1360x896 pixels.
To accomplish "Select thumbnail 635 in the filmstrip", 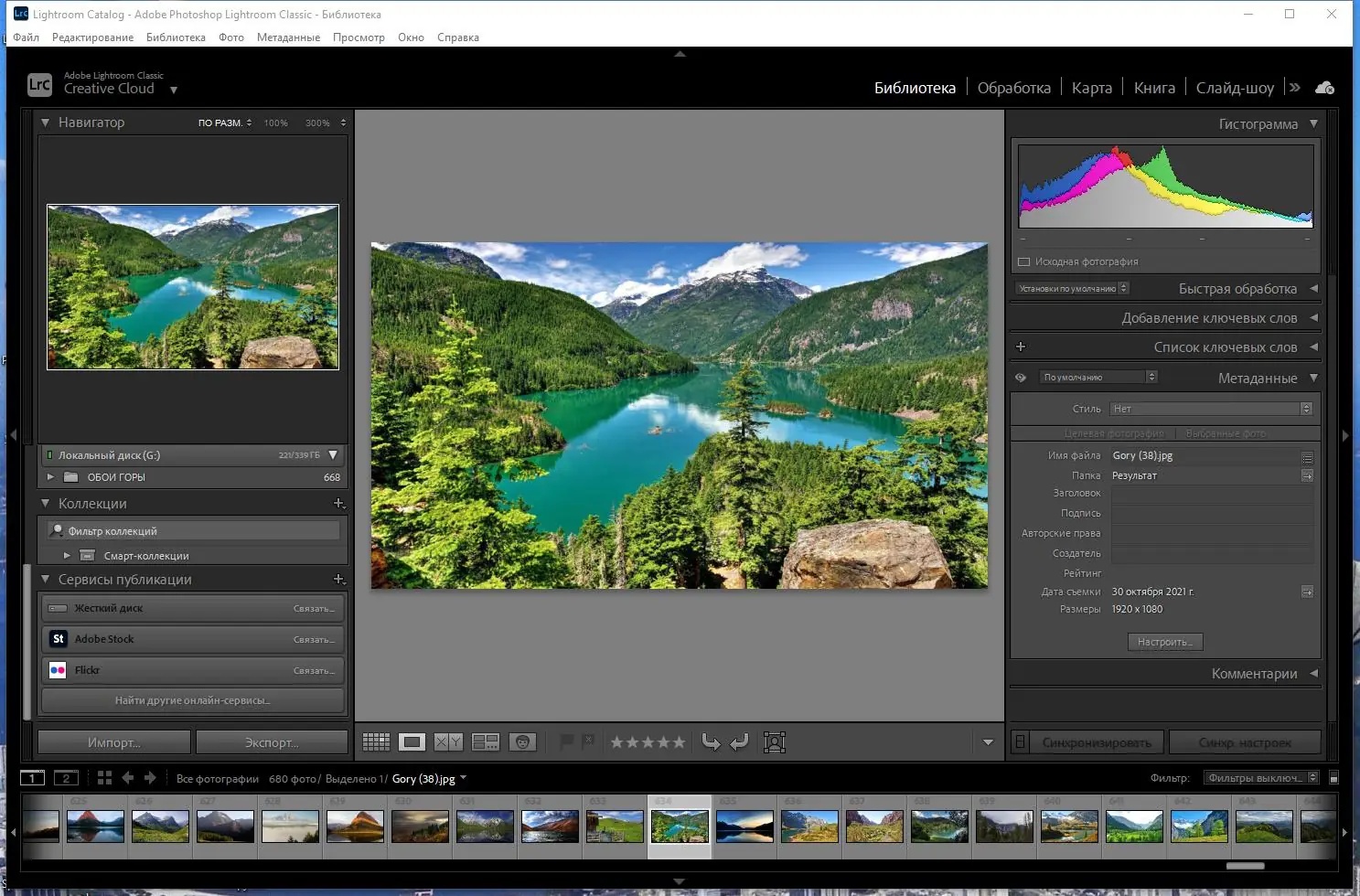I will [744, 826].
